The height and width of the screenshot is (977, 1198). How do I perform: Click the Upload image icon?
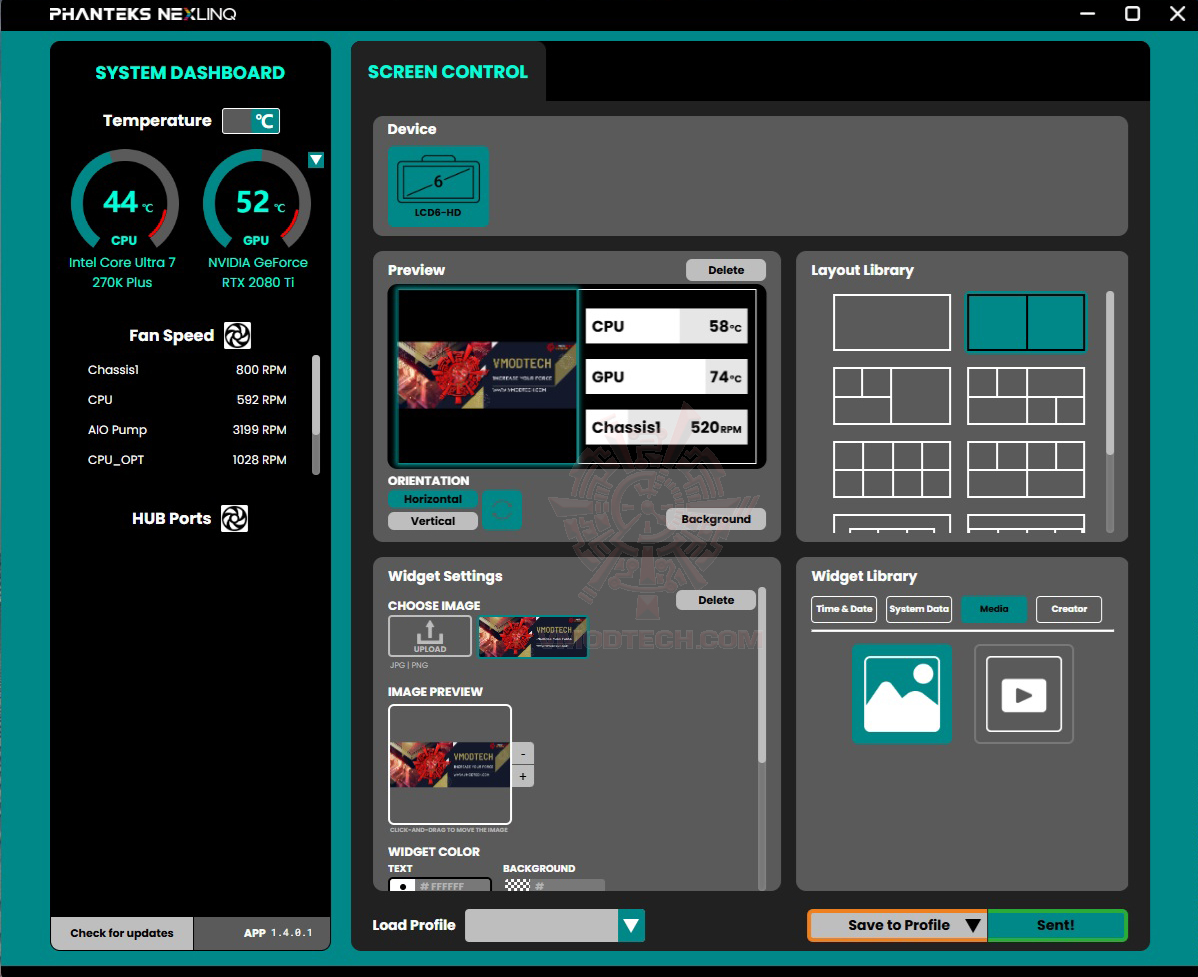(430, 636)
